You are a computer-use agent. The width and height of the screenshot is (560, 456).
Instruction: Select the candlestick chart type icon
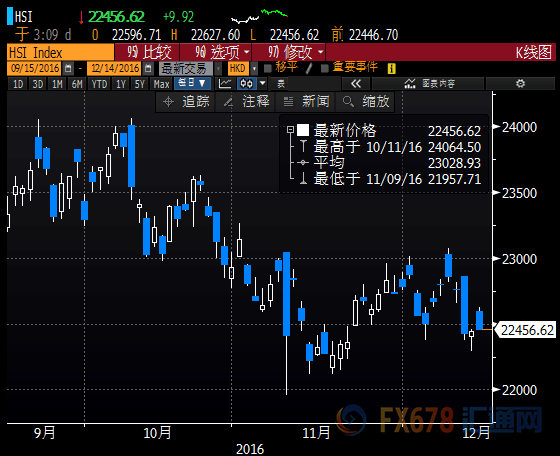(246, 84)
